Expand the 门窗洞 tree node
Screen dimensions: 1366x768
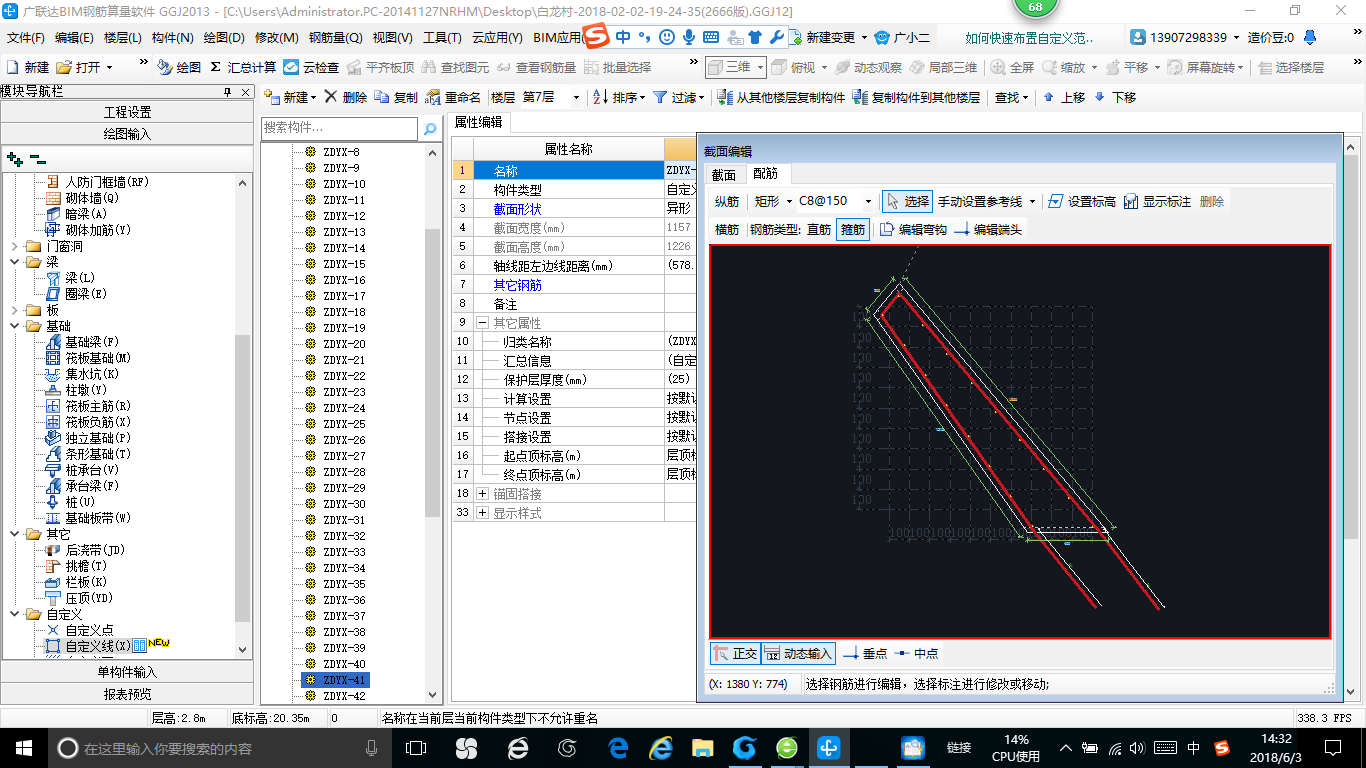(14, 246)
